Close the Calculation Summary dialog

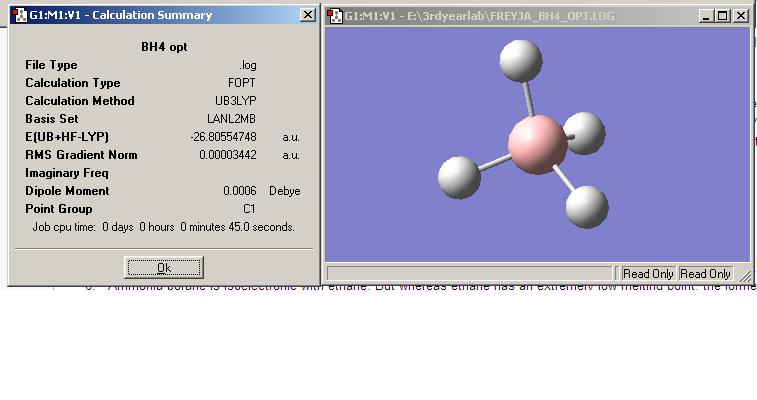click(x=308, y=15)
